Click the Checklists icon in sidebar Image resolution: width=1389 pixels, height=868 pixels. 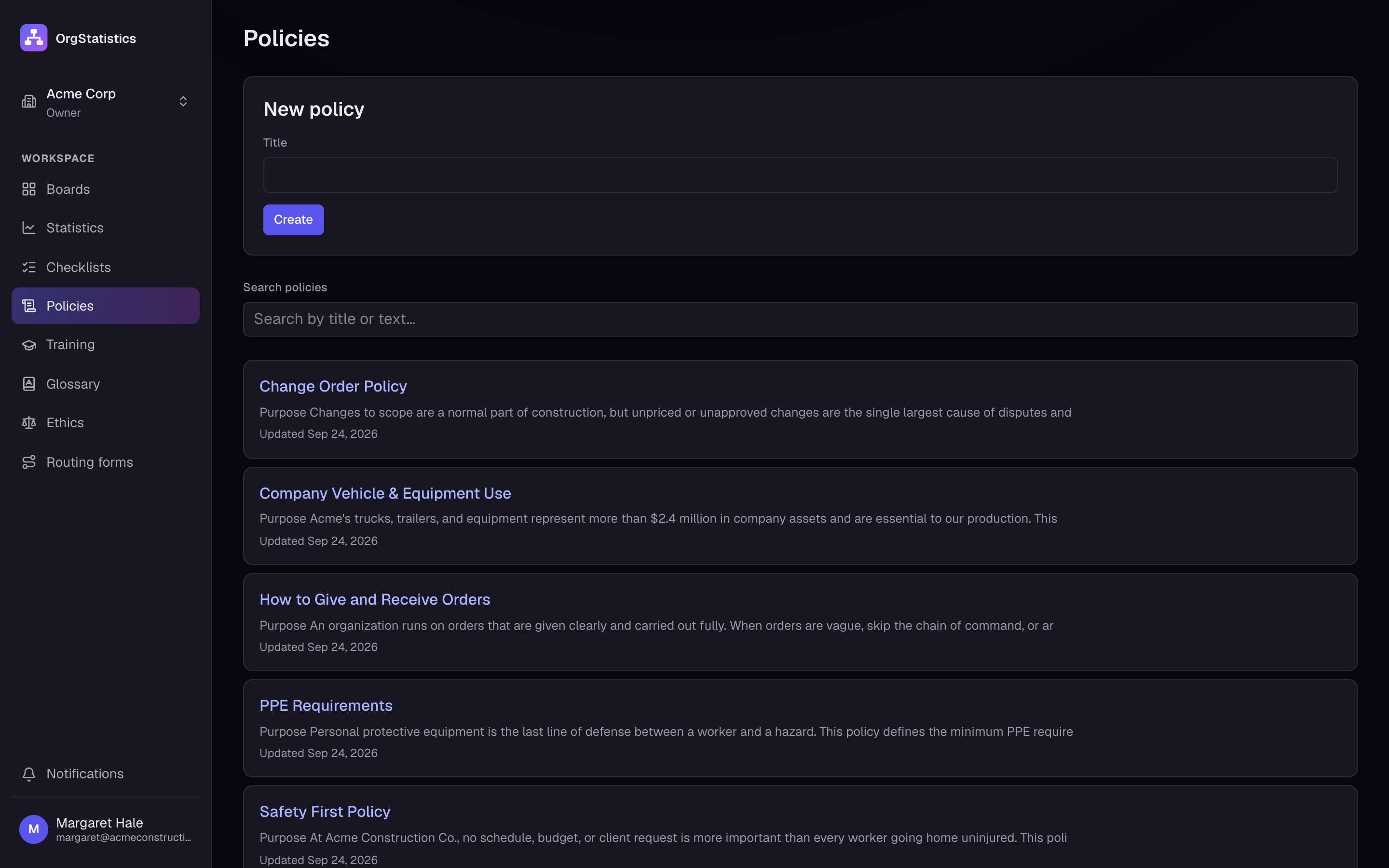pos(29,267)
